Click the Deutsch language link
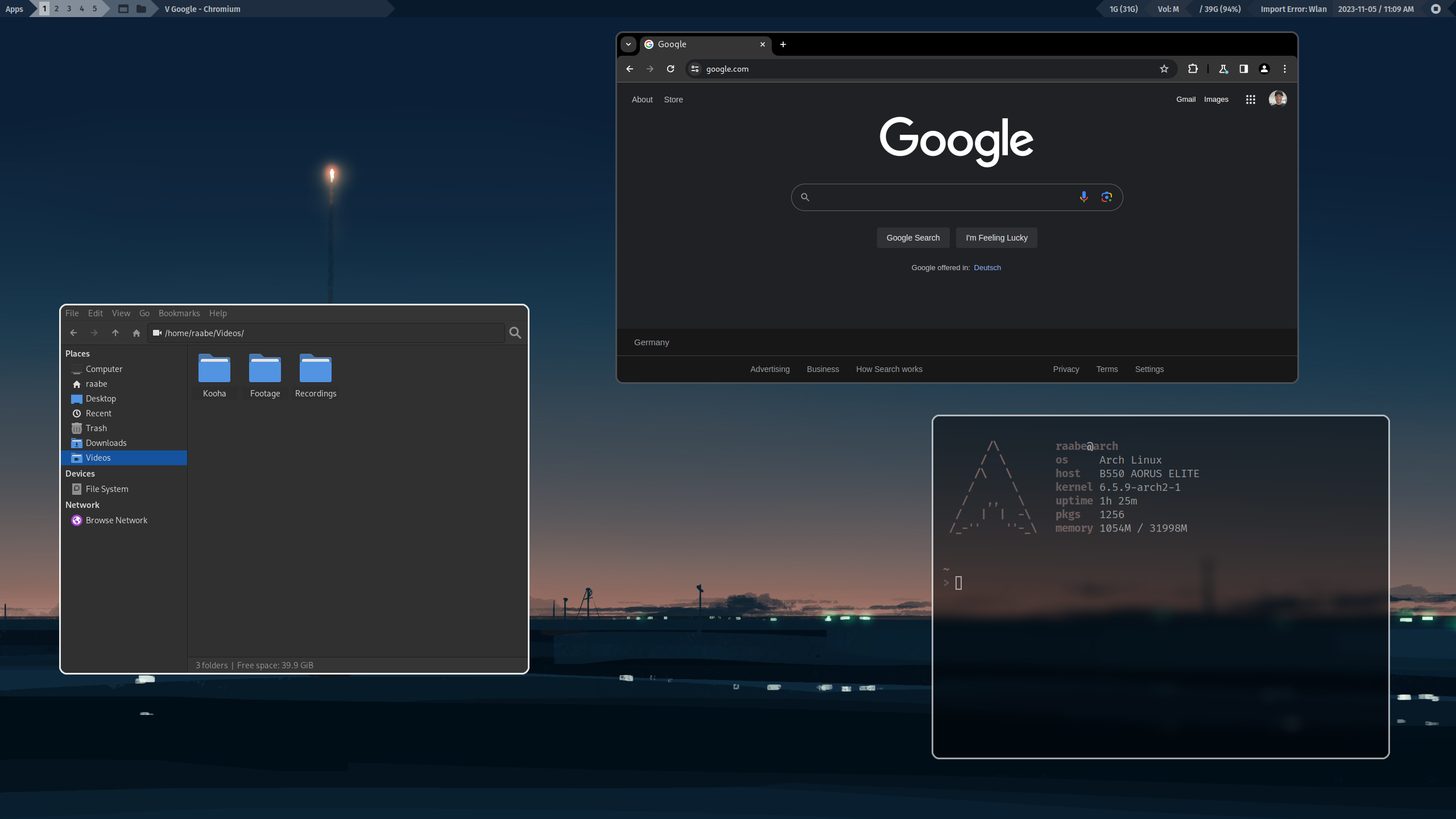Viewport: 1456px width, 819px height. pyautogui.click(x=987, y=268)
